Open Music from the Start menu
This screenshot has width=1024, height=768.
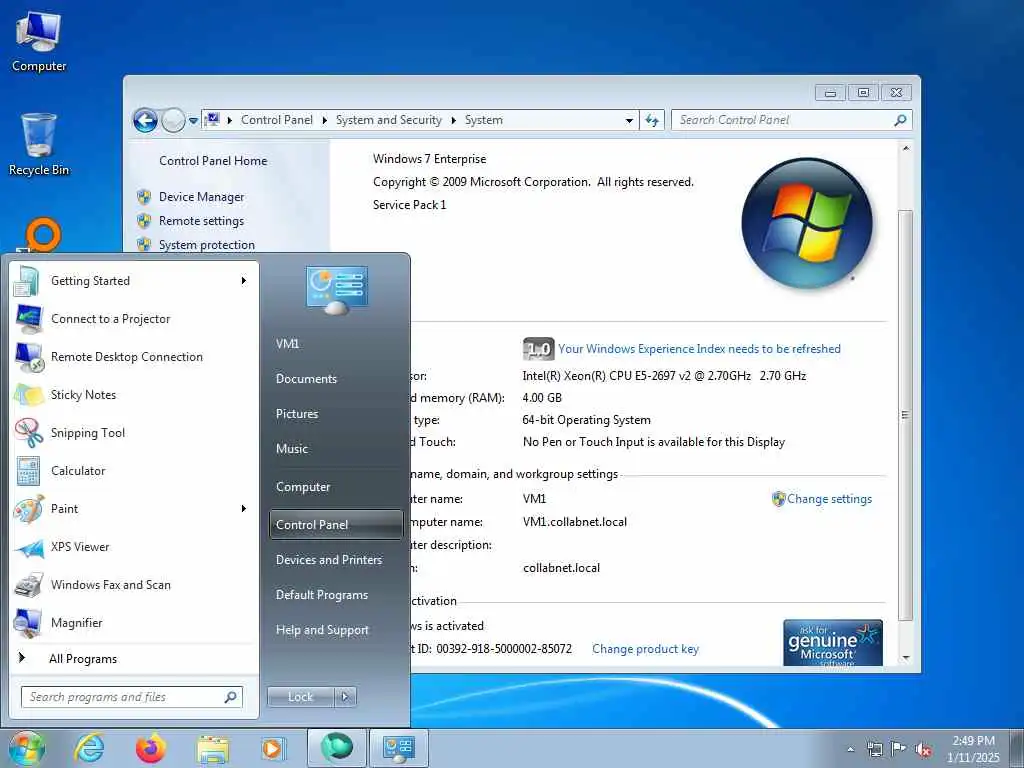[292, 449]
